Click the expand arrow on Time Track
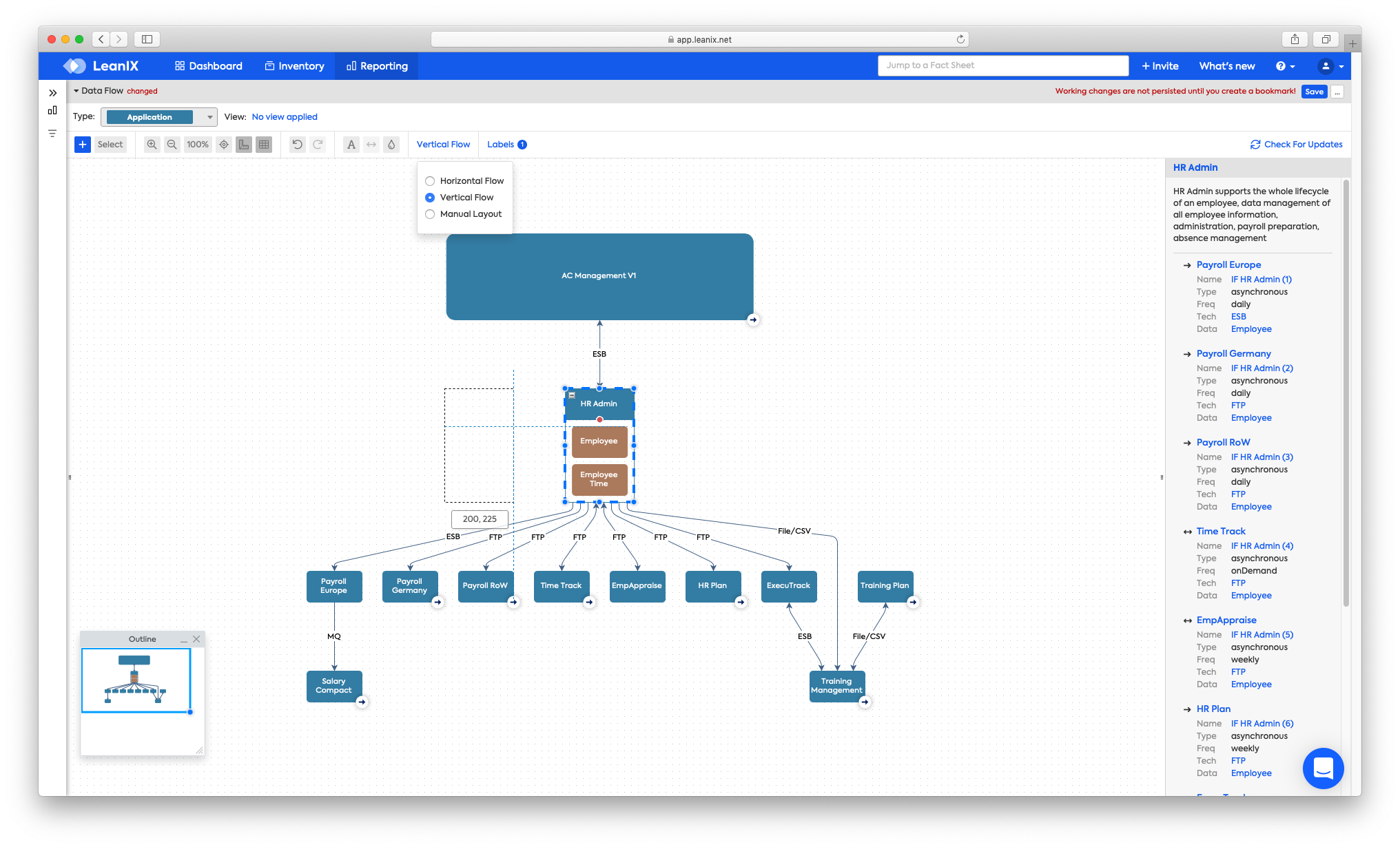The height and width of the screenshot is (847, 1400). [589, 602]
